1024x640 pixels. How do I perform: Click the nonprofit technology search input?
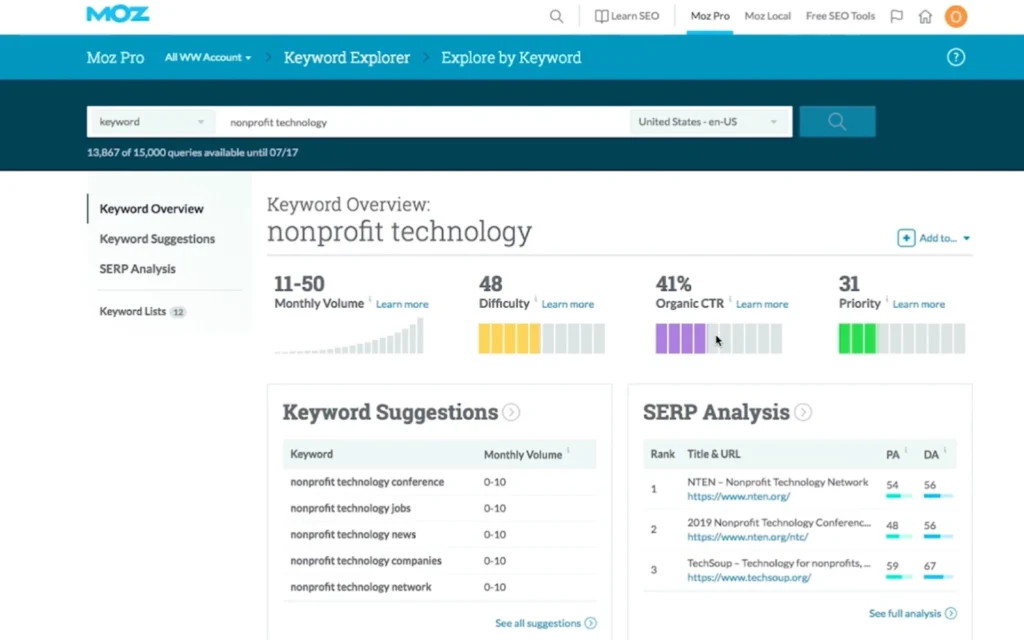click(423, 122)
